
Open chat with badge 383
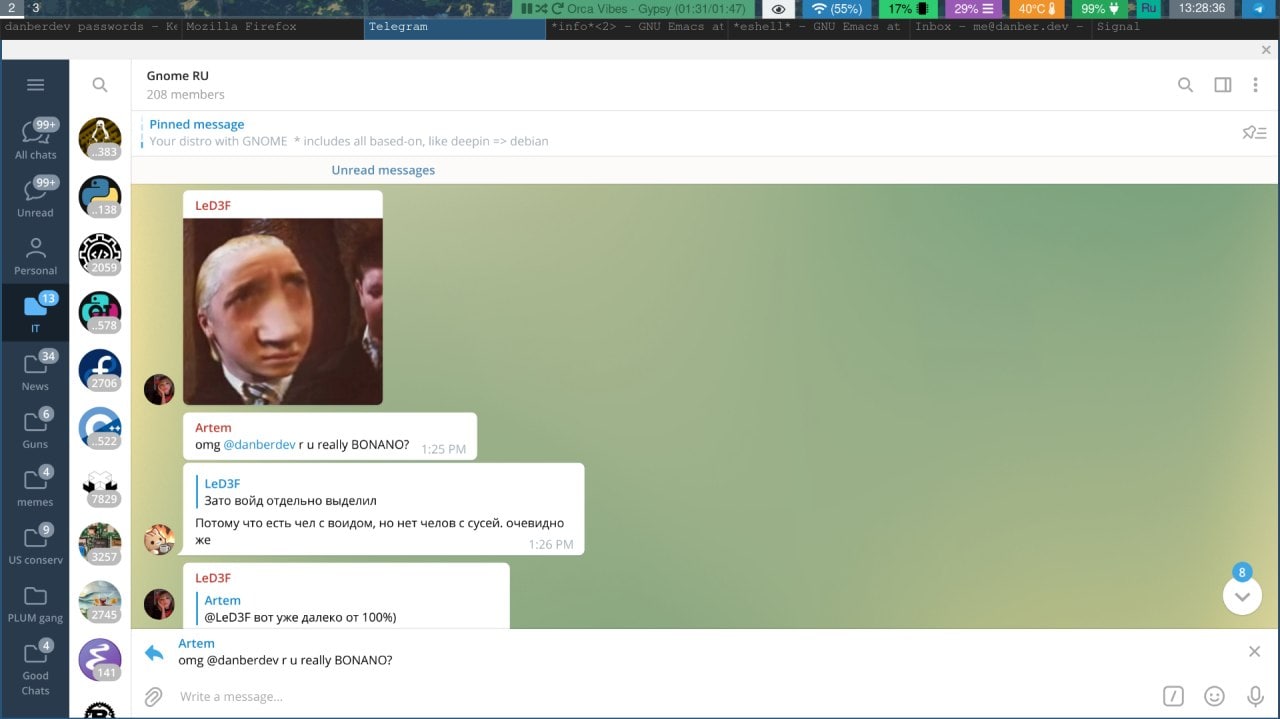click(x=100, y=139)
